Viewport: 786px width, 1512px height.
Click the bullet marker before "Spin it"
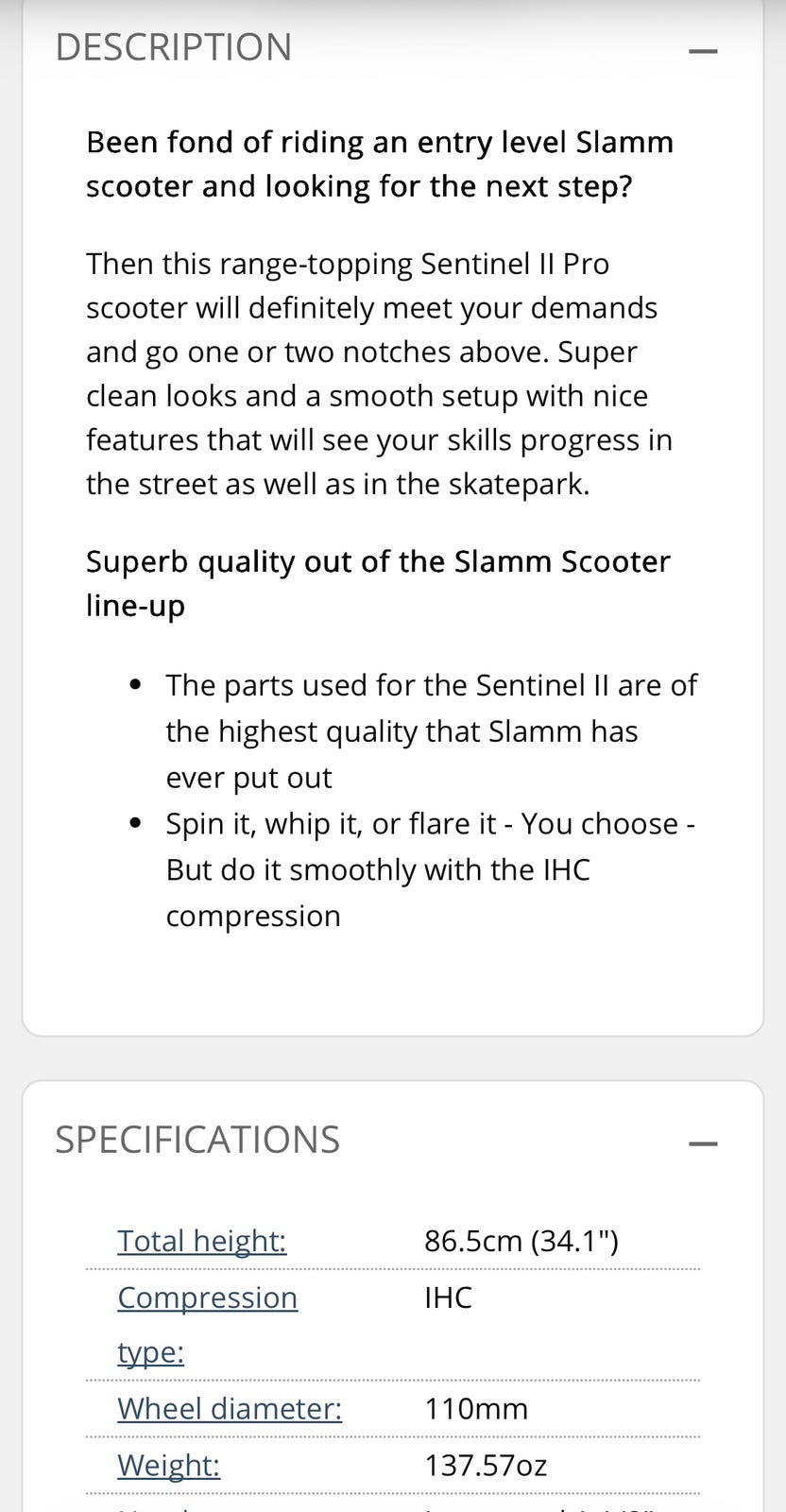click(139, 824)
